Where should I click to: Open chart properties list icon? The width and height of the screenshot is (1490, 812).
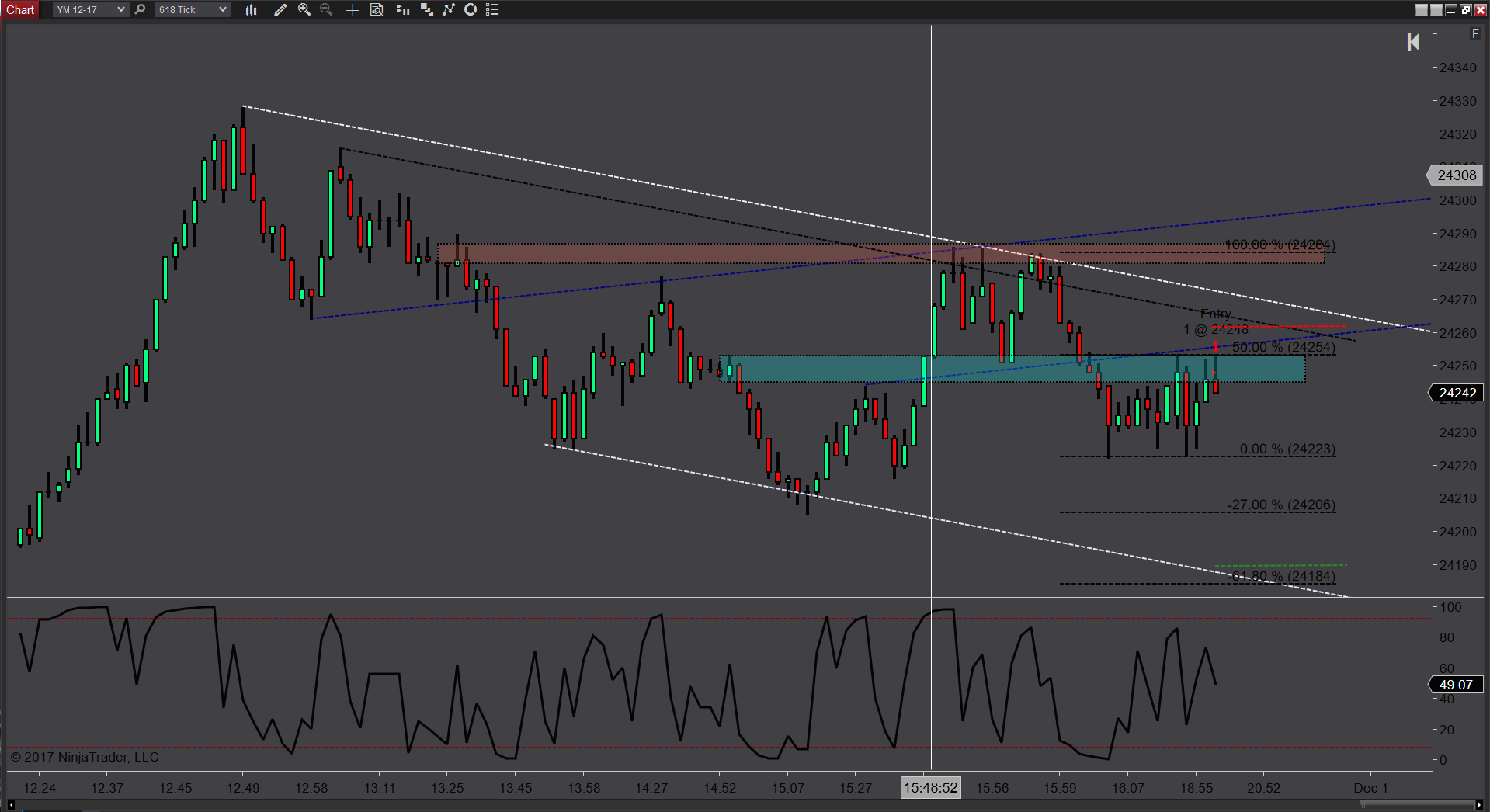(492, 10)
